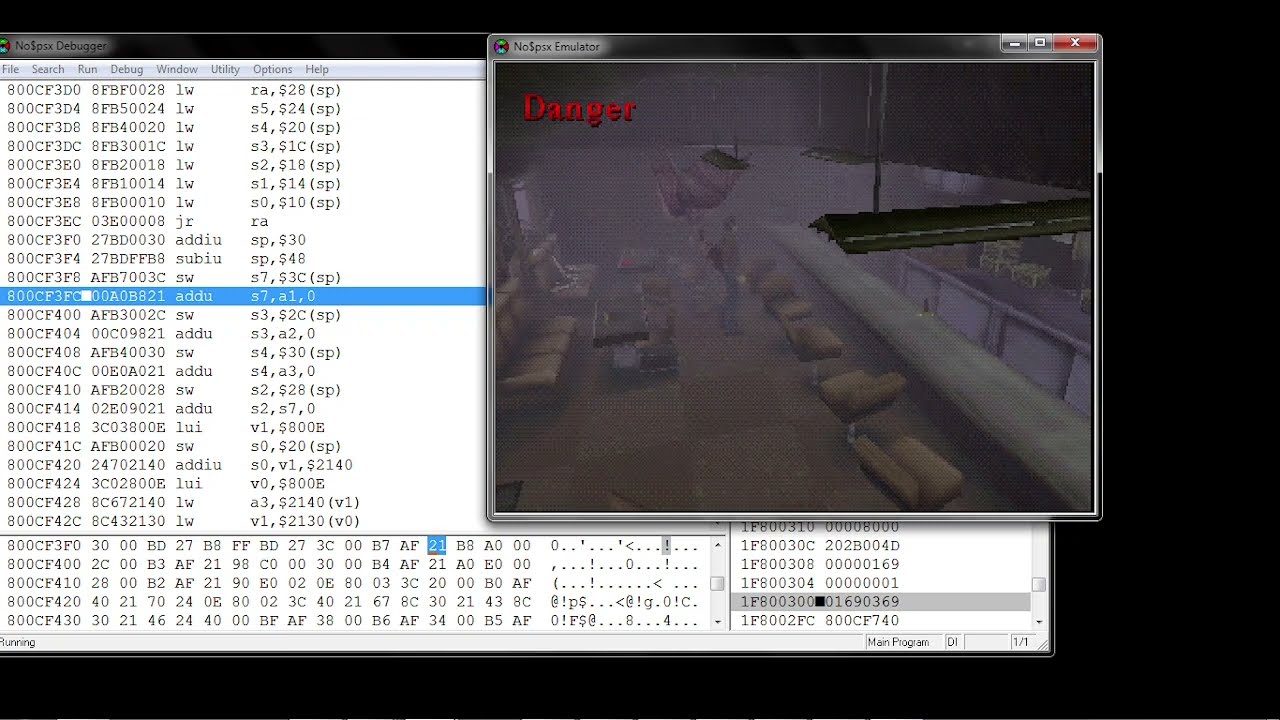This screenshot has width=1280, height=720.
Task: Select line 800CF410 sw s2,$28(sp)
Action: (243, 390)
